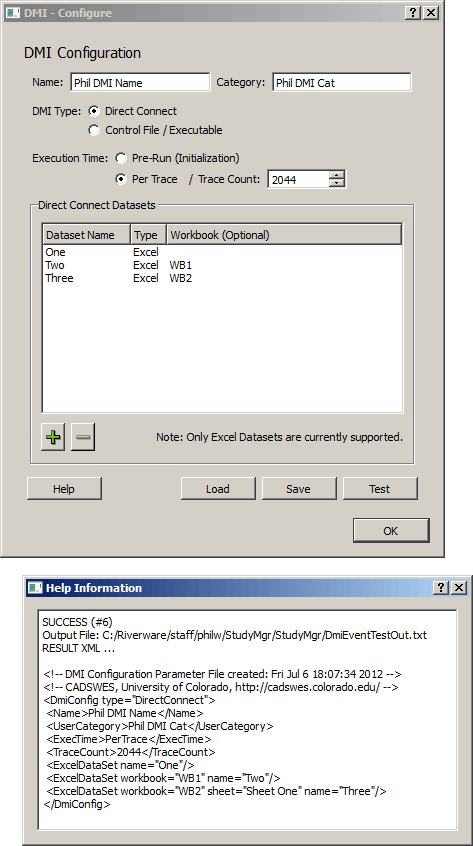Sort by the Dataset Name column header

(x=86, y=235)
